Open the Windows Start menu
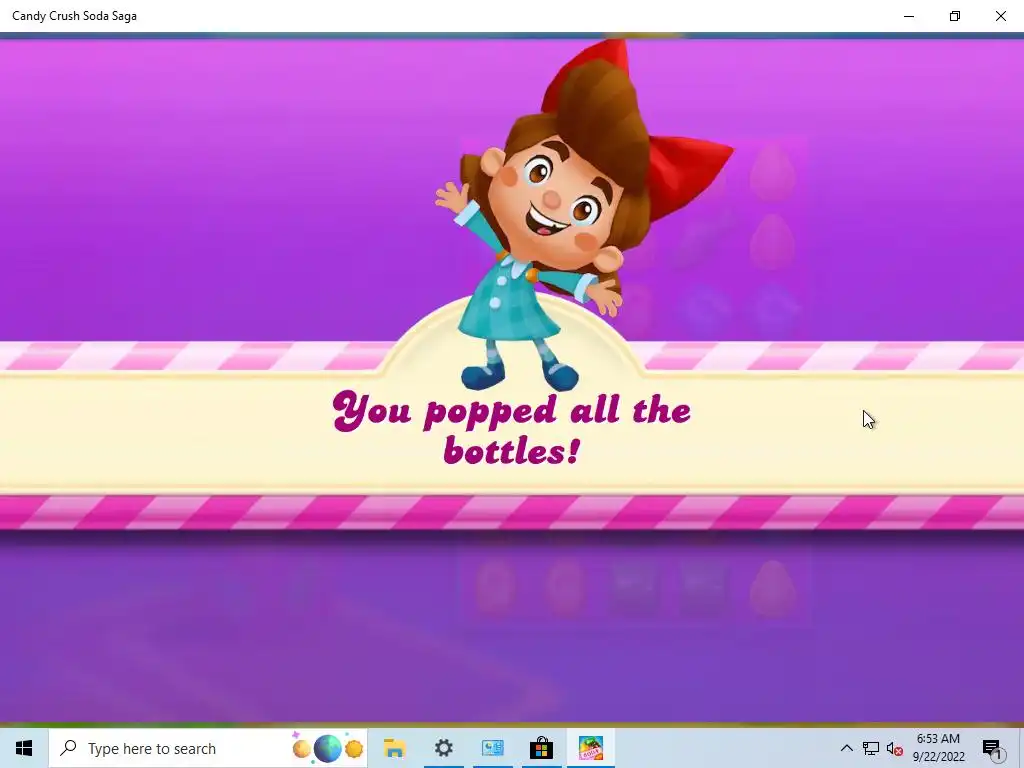 click(x=24, y=748)
